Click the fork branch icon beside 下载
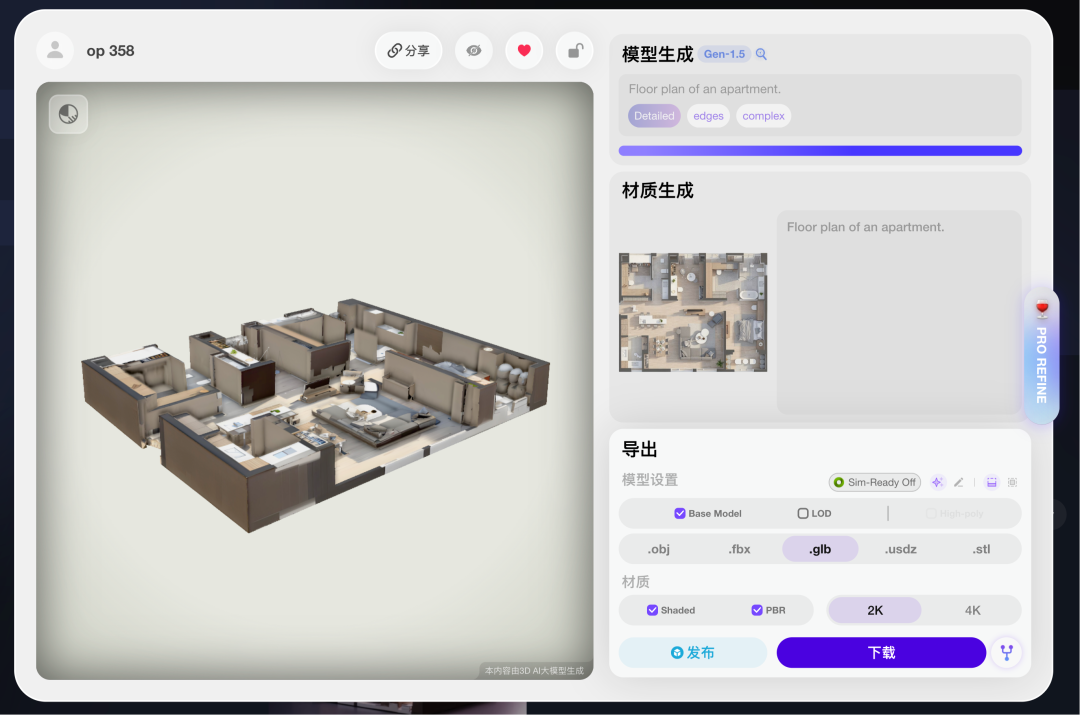The width and height of the screenshot is (1080, 715). coord(1006,652)
